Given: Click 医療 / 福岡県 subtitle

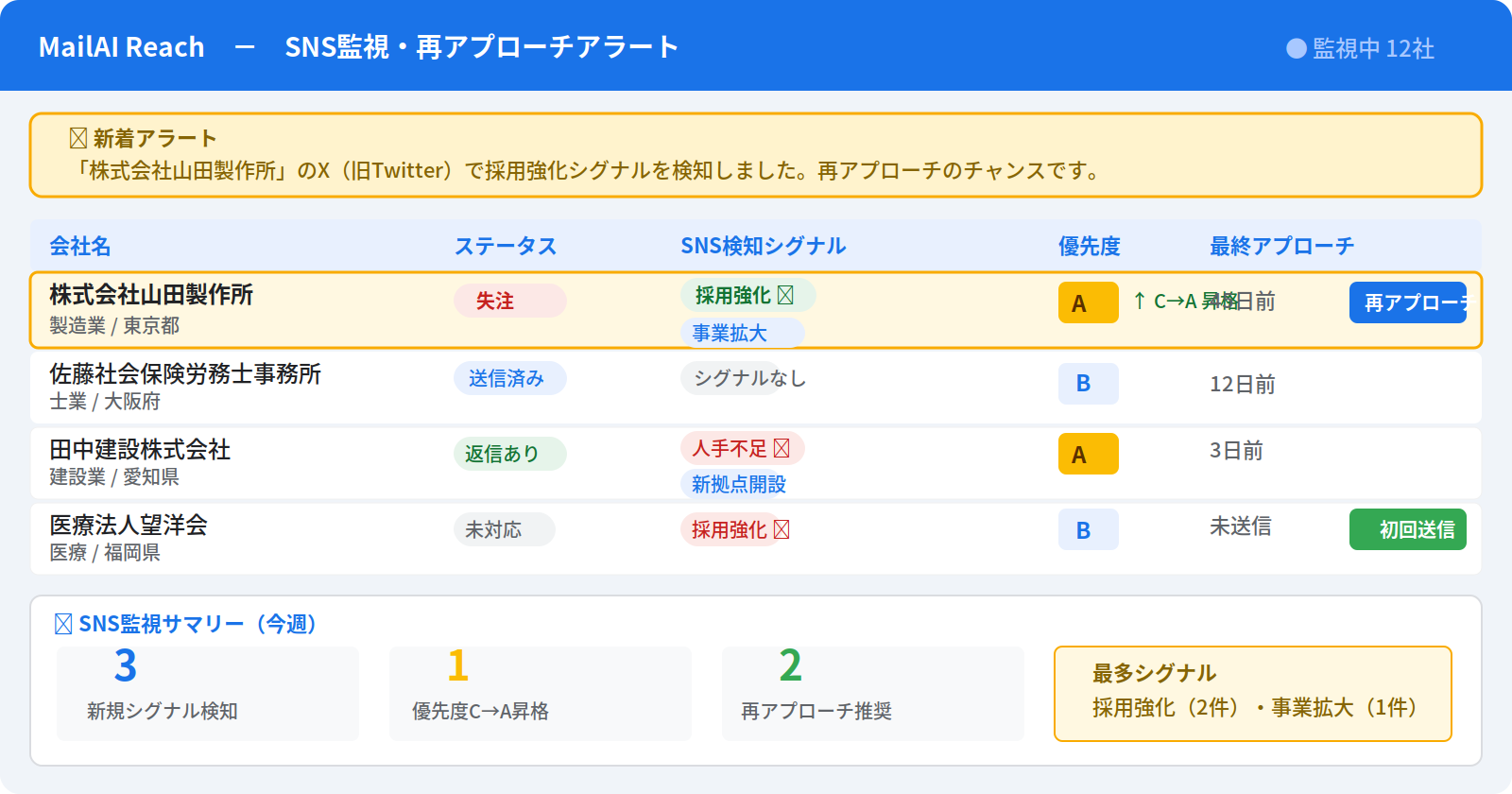Looking at the screenshot, I should tap(105, 552).
